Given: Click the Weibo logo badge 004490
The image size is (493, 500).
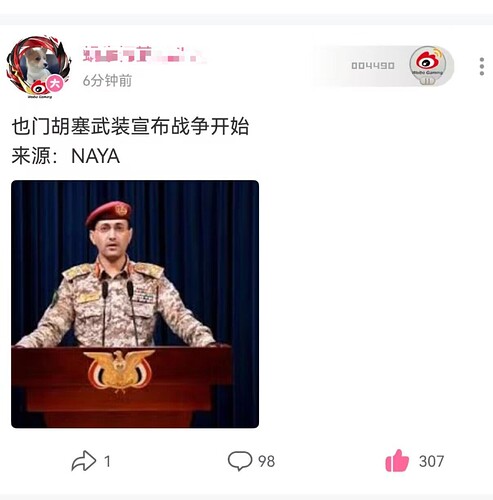Looking at the screenshot, I should 428,65.
